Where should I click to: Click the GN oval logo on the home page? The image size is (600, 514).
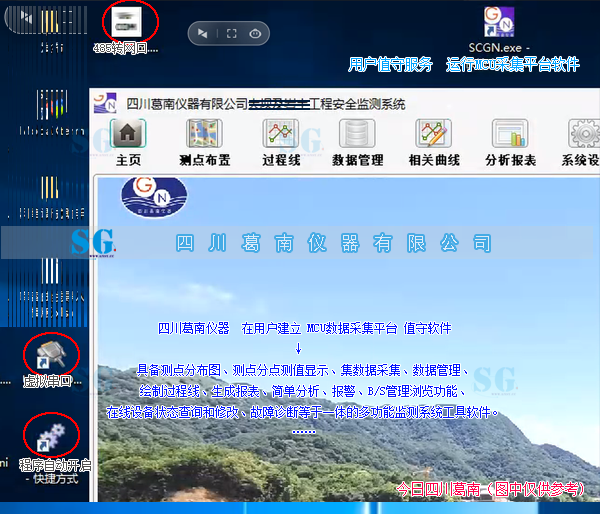154,196
